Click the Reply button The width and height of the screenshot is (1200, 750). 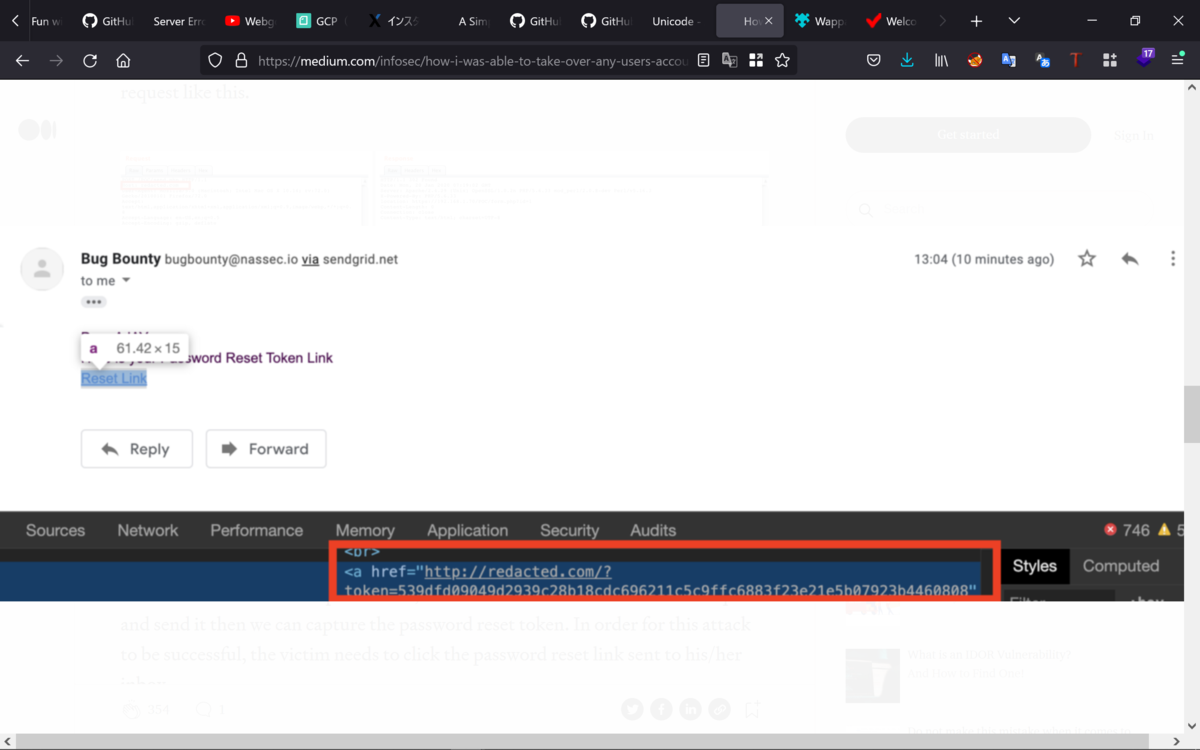point(137,449)
